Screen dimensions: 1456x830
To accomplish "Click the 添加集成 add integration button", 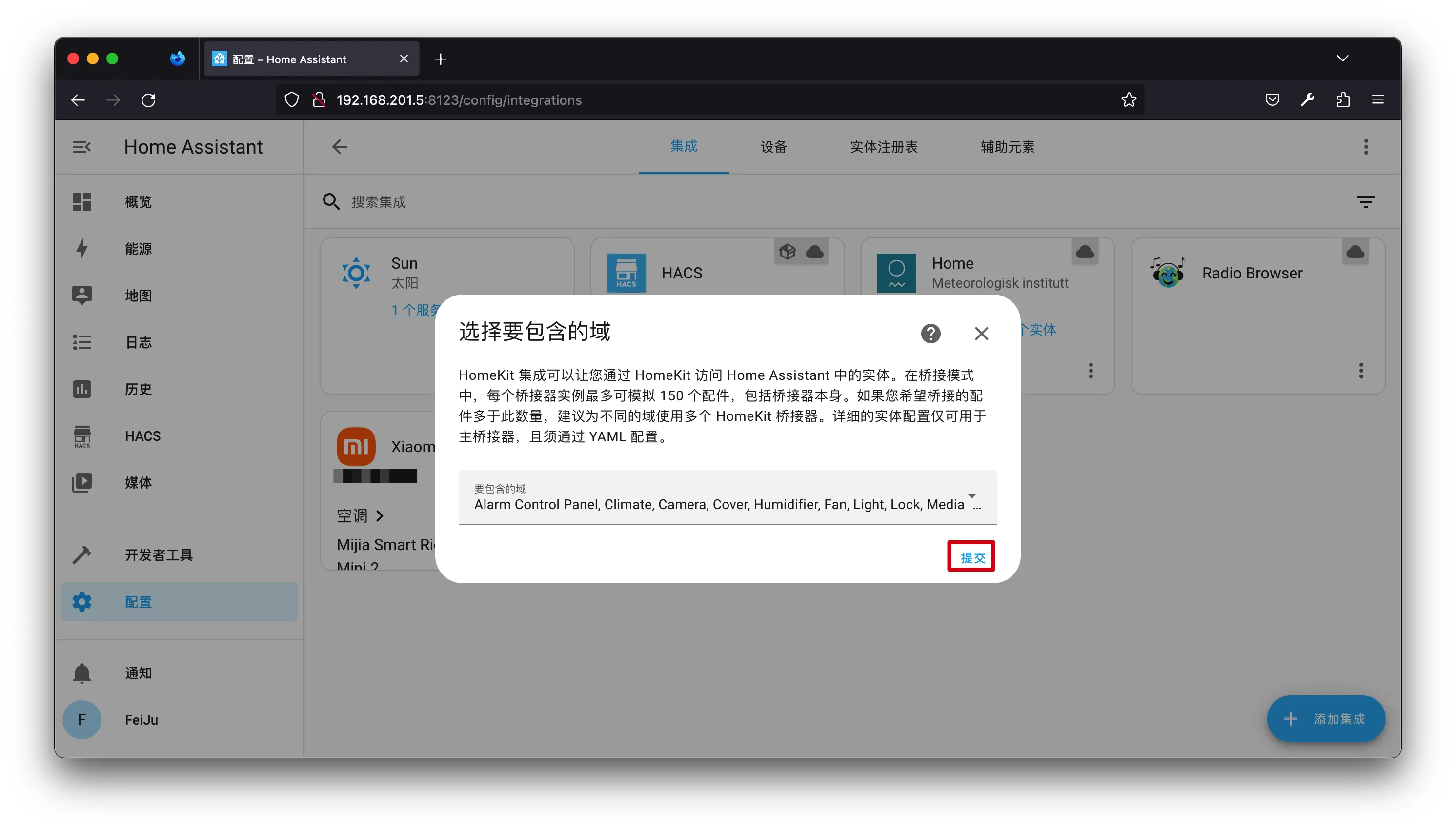I will [x=1325, y=719].
